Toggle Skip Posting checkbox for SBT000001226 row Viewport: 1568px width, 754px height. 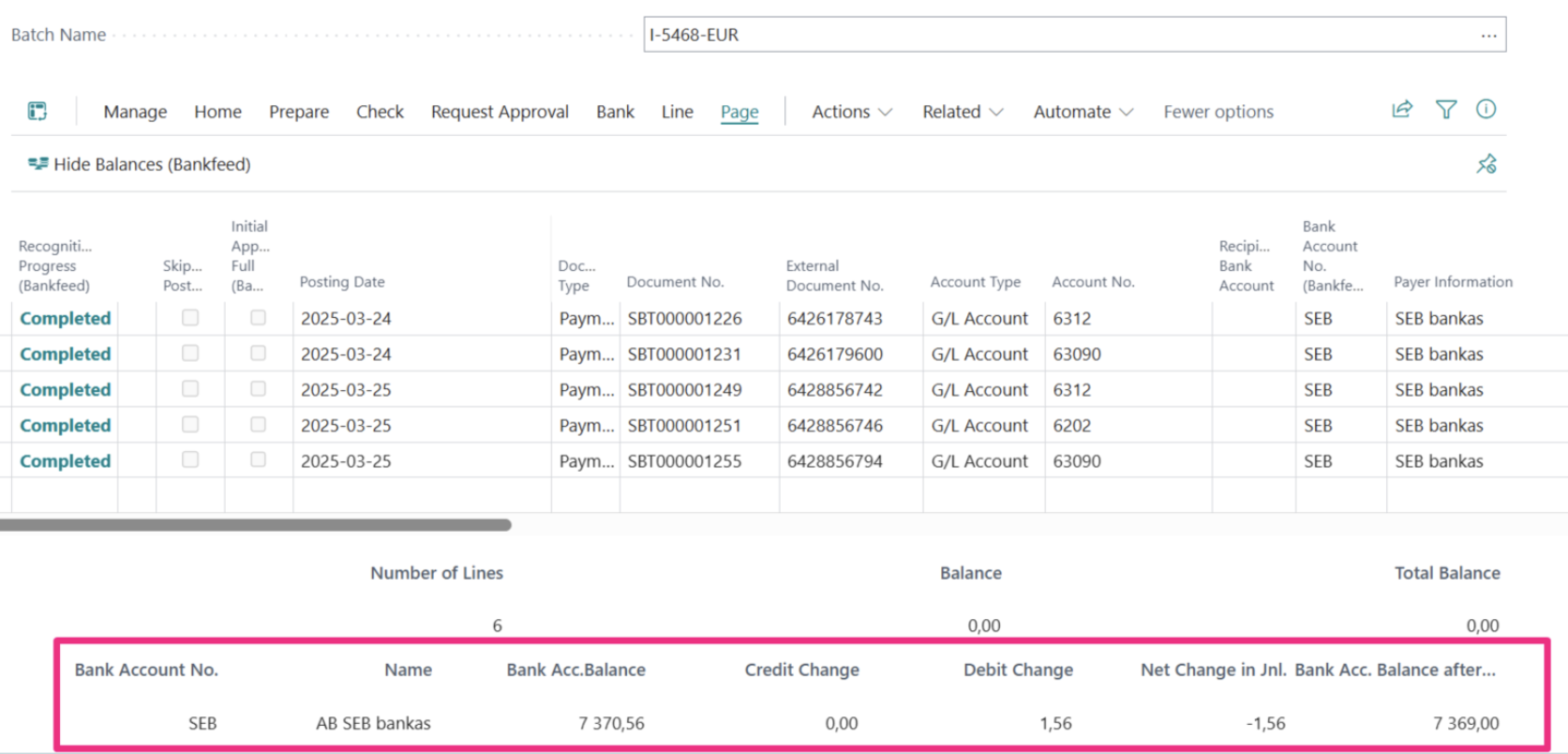tap(190, 318)
